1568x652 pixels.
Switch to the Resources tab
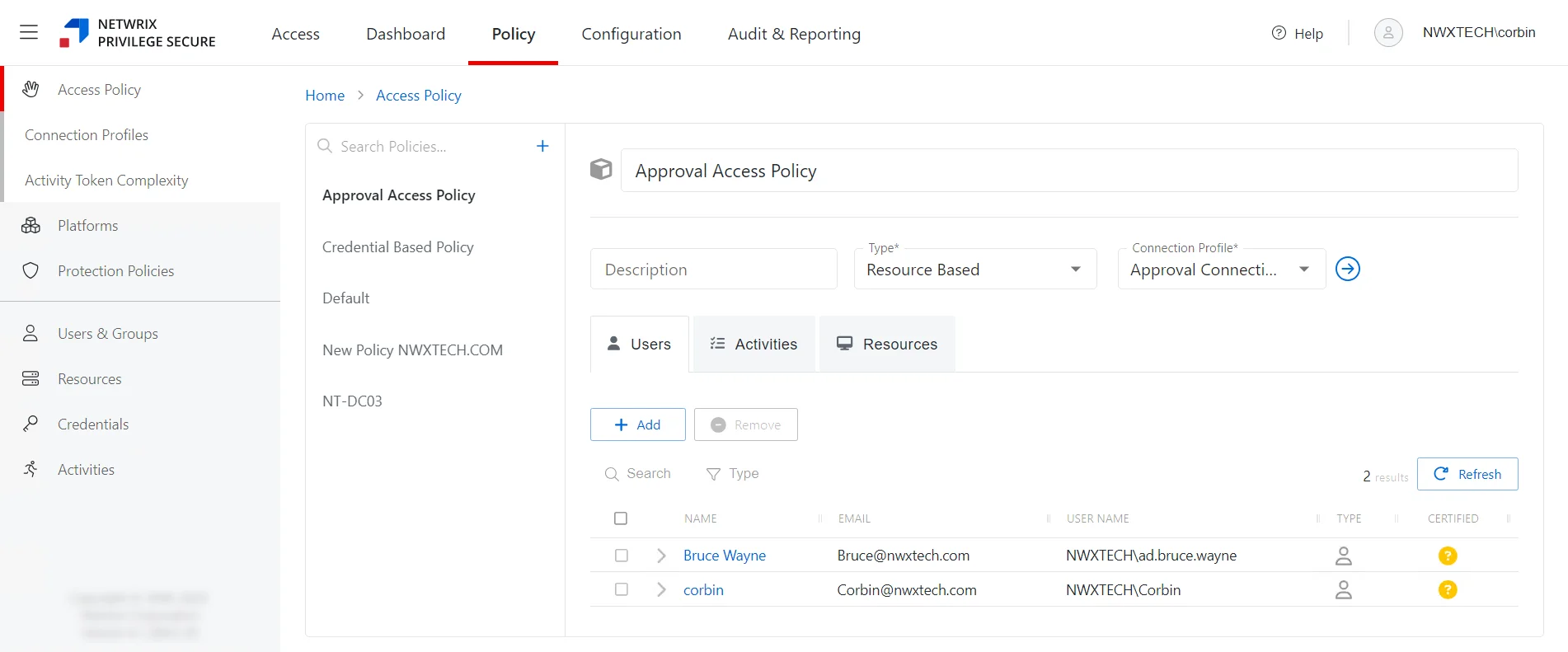click(x=887, y=344)
